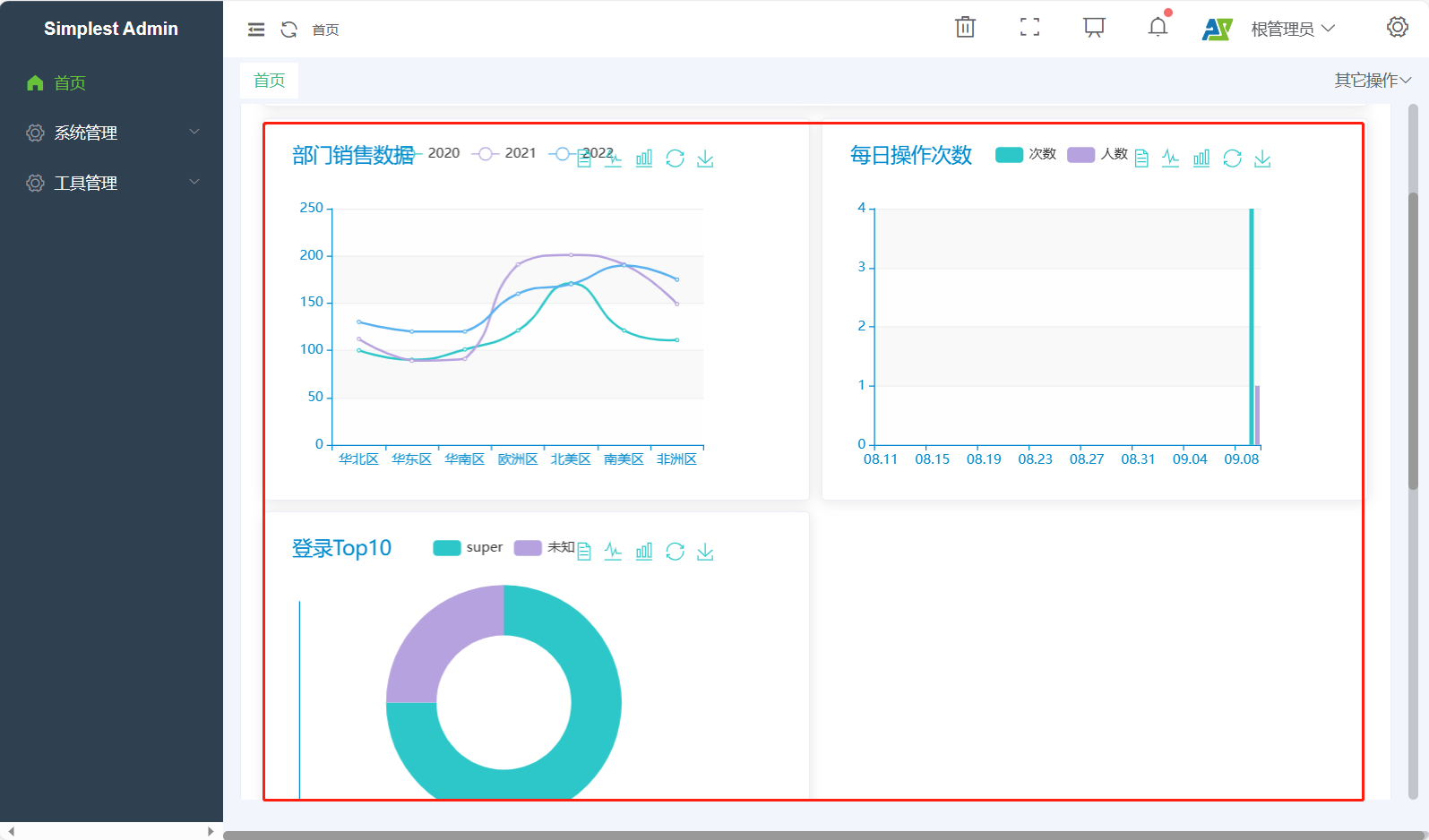Click the refresh icon in the top bar
The width and height of the screenshot is (1429, 840).
(x=288, y=30)
